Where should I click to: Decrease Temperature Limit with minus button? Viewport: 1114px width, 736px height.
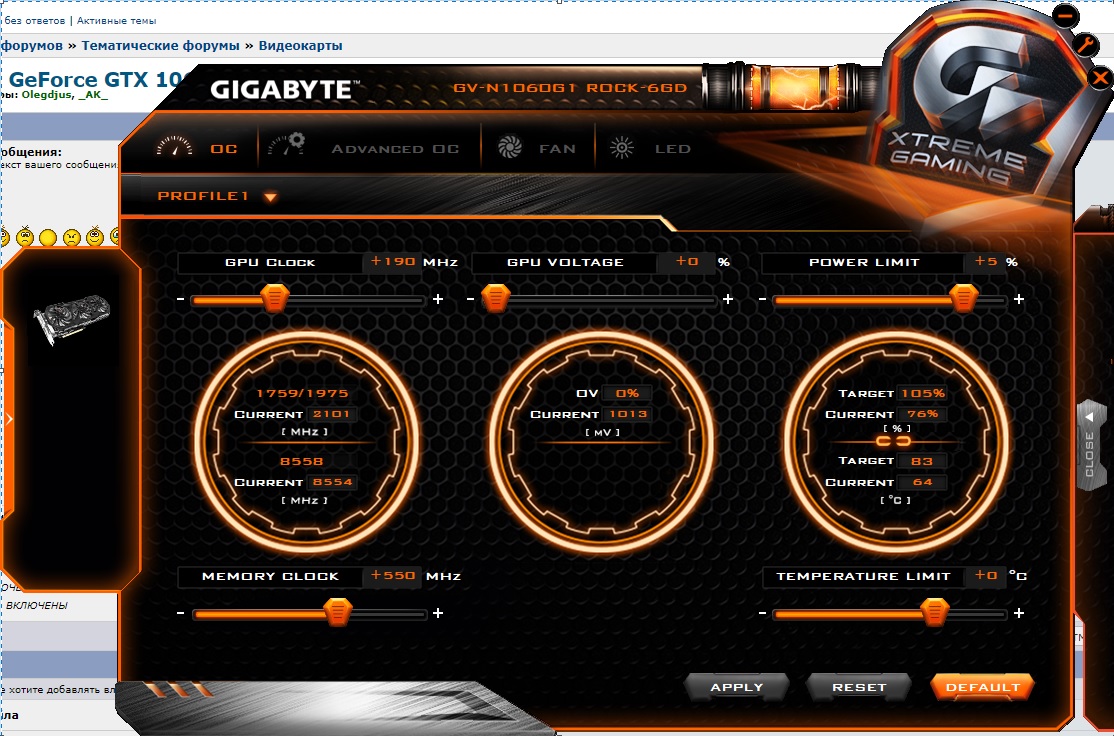[x=762, y=613]
